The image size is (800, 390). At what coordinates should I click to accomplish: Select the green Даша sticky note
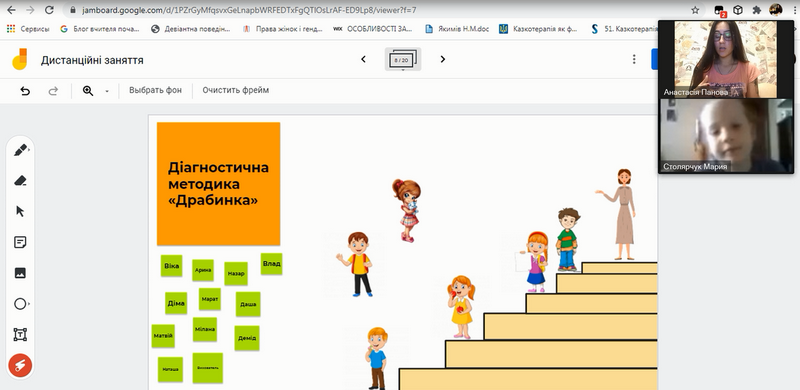[248, 304]
